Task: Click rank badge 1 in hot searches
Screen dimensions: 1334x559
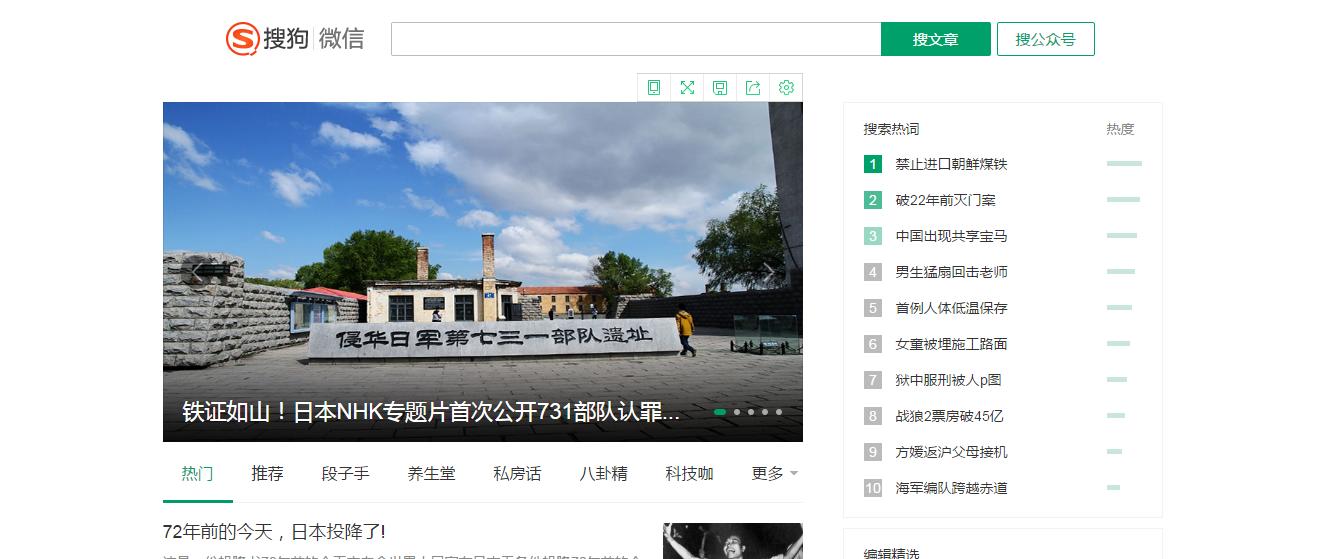Action: click(873, 164)
